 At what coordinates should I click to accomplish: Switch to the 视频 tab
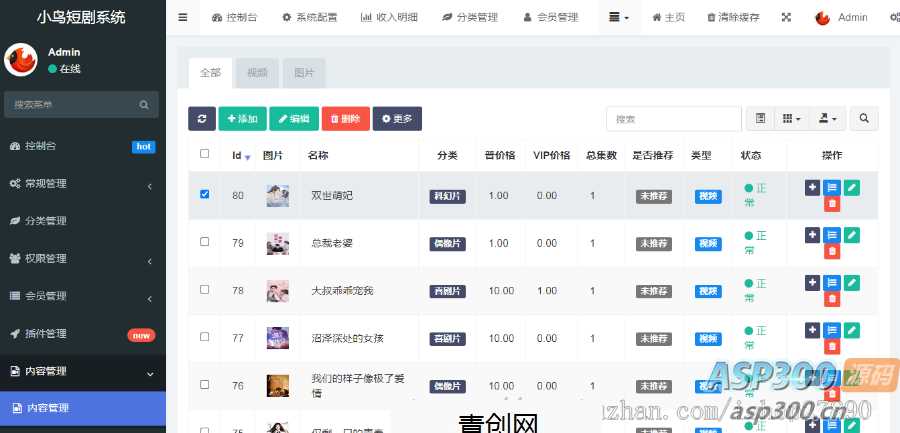pyautogui.click(x=257, y=73)
